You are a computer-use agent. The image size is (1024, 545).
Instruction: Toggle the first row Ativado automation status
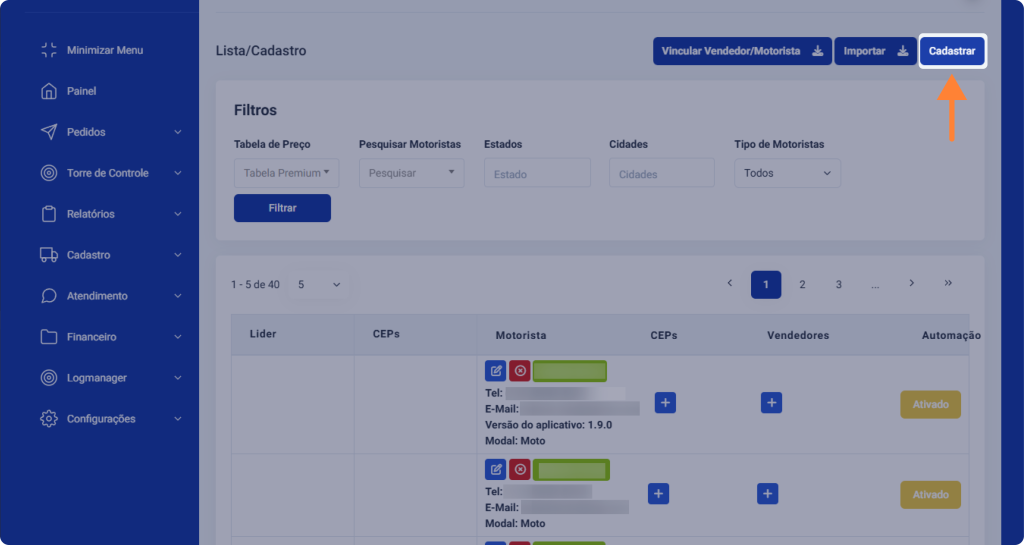tap(930, 405)
